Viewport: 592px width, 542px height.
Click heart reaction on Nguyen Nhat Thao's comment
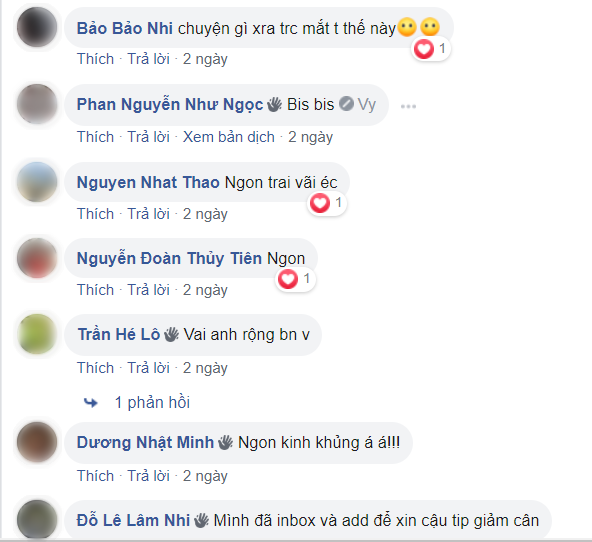click(x=320, y=203)
